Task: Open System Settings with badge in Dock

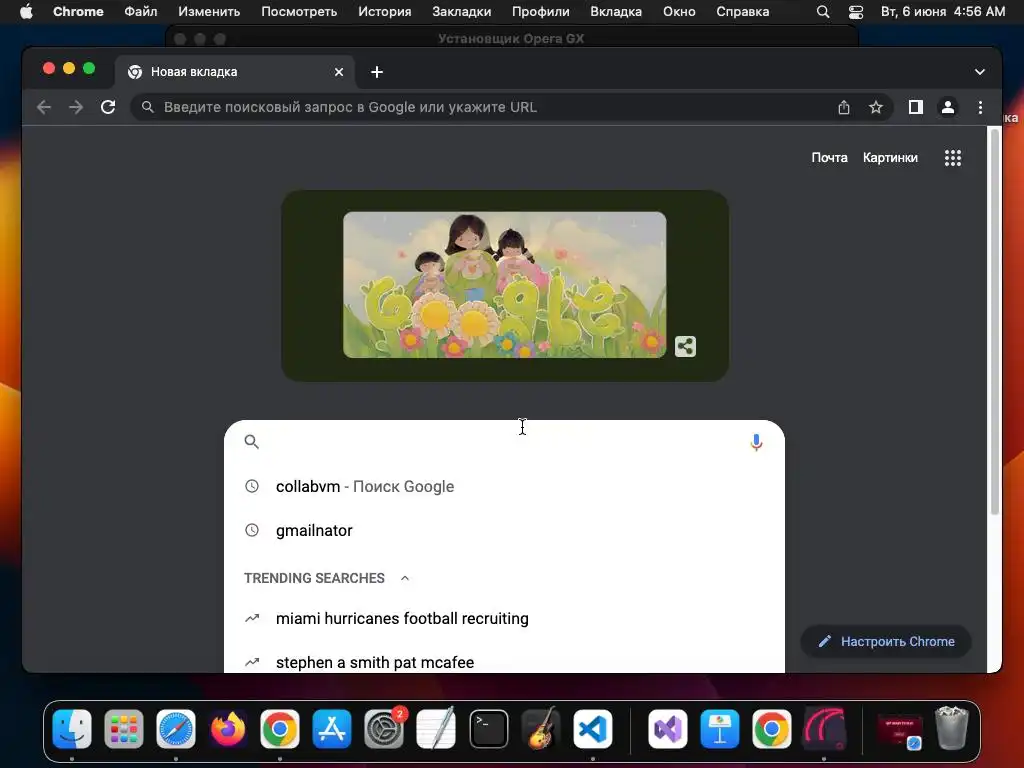Action: (384, 728)
